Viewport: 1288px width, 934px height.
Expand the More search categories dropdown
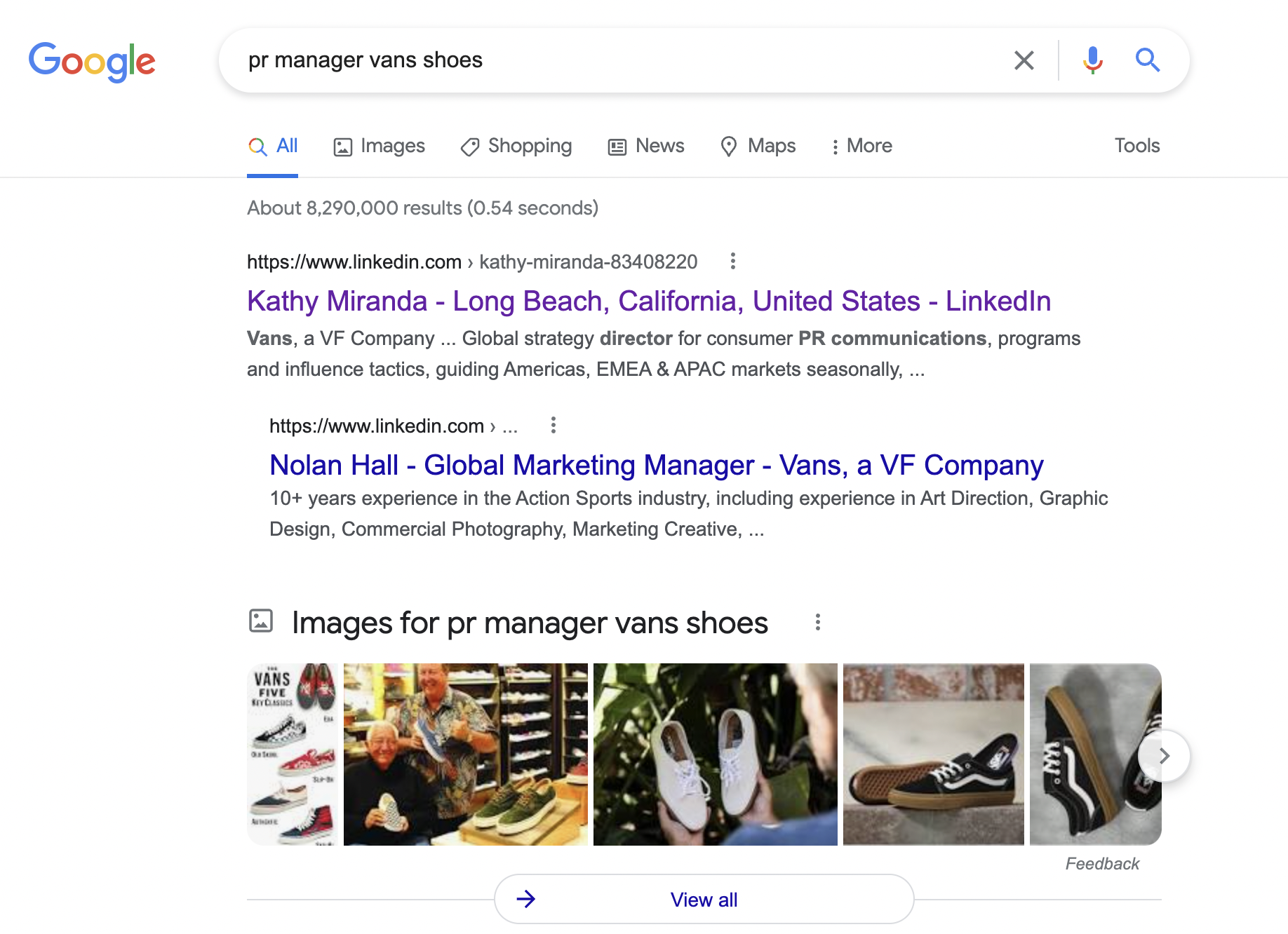pyautogui.click(x=861, y=146)
